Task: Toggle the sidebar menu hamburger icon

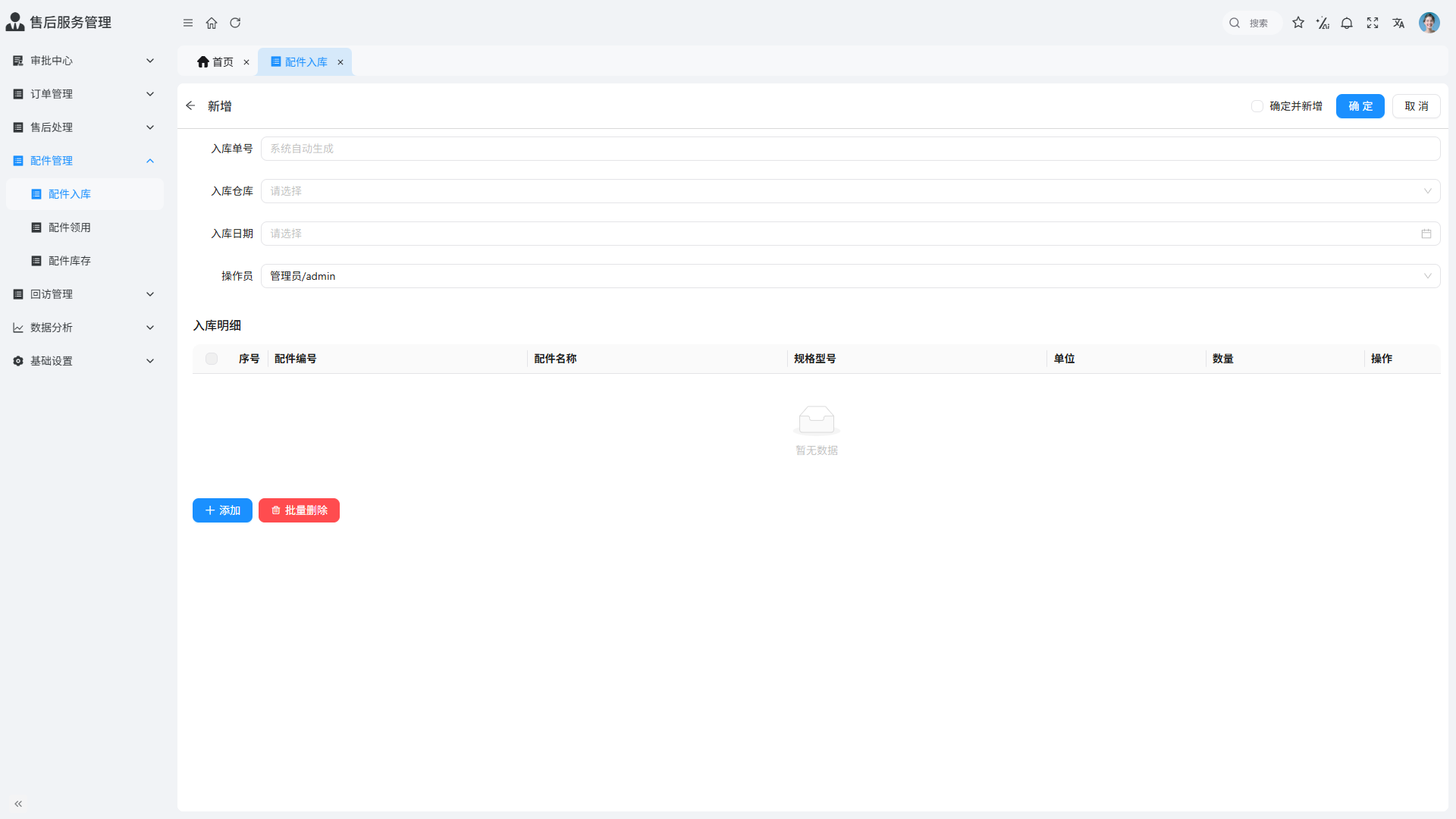Action: (x=188, y=23)
